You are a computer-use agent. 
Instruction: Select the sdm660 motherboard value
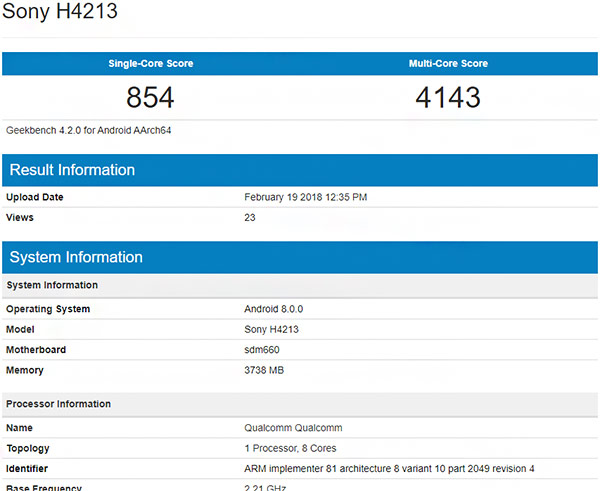click(264, 349)
